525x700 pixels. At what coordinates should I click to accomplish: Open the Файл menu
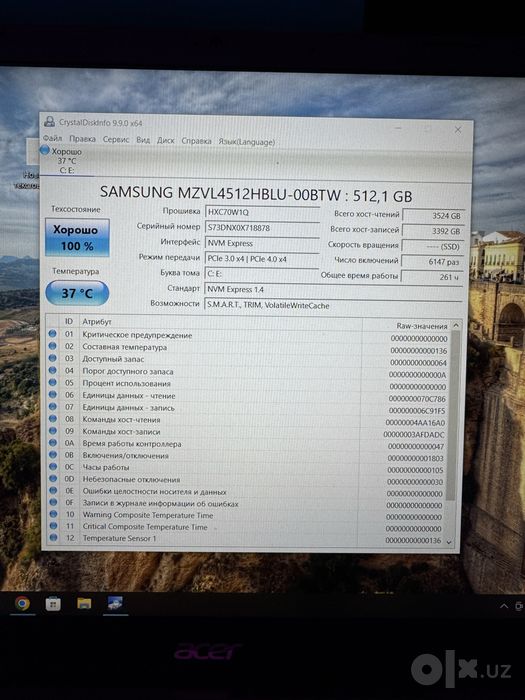pyautogui.click(x=52, y=138)
